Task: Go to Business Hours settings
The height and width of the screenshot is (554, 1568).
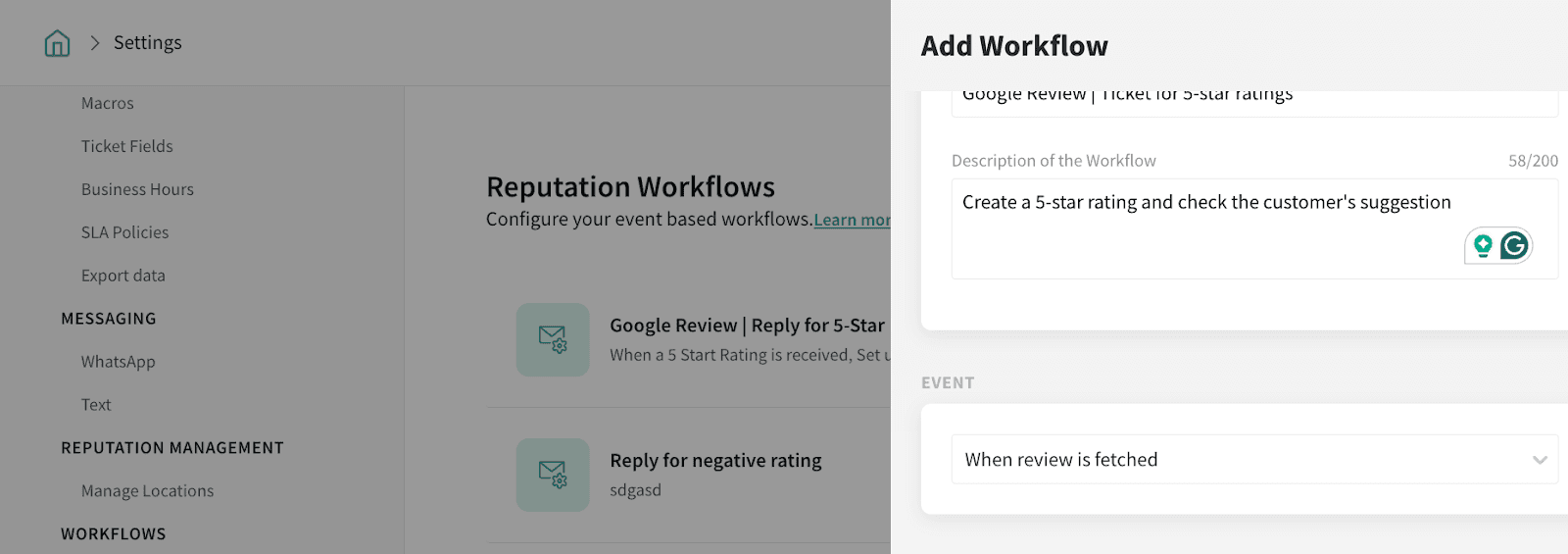Action: coord(137,189)
